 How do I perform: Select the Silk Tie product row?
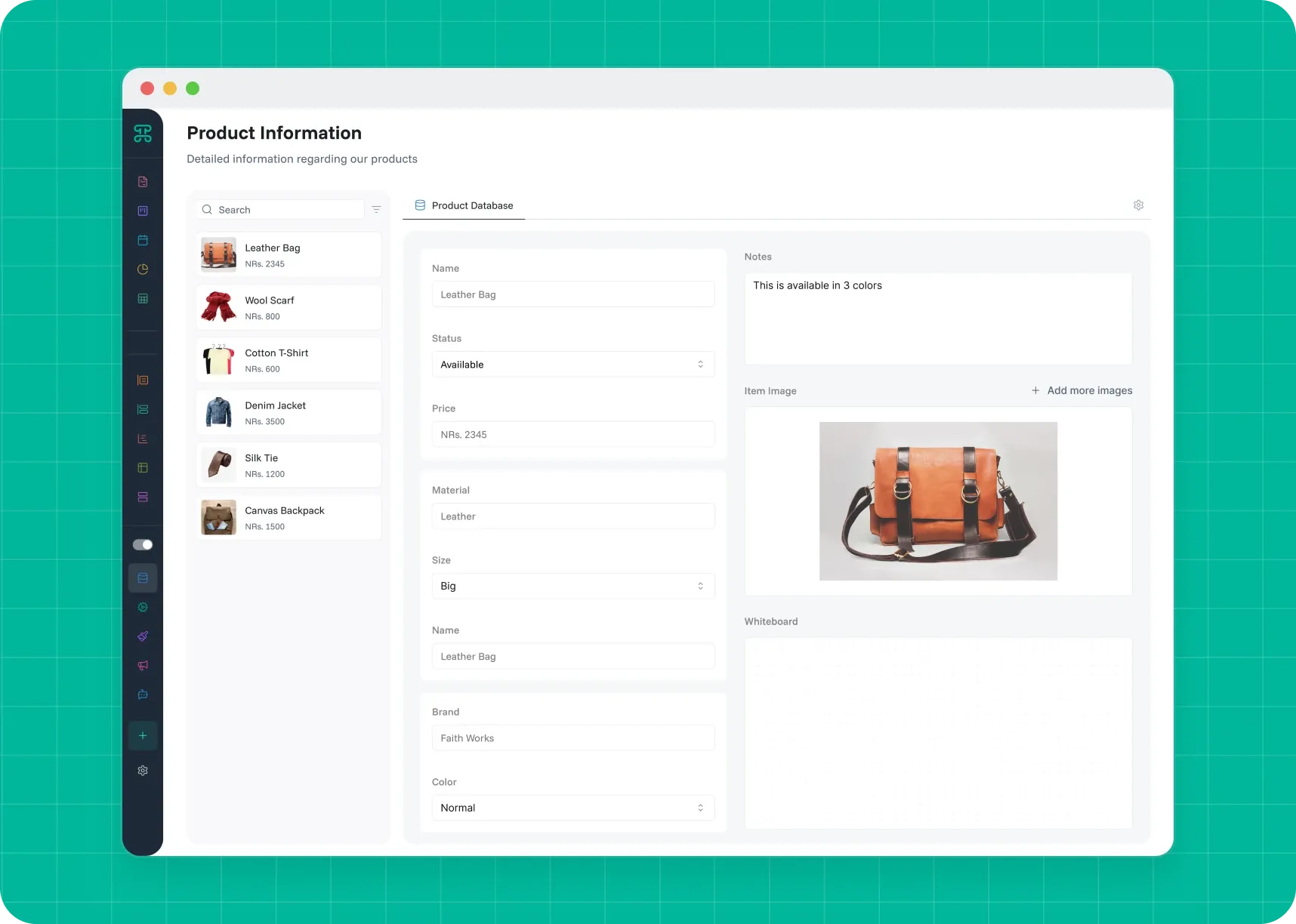(x=289, y=465)
